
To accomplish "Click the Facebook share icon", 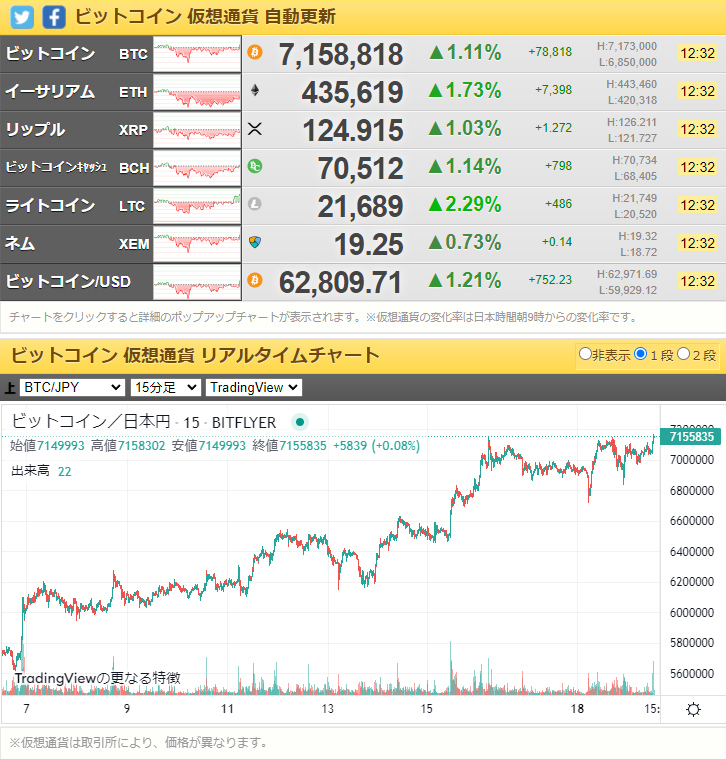I will 55,17.
